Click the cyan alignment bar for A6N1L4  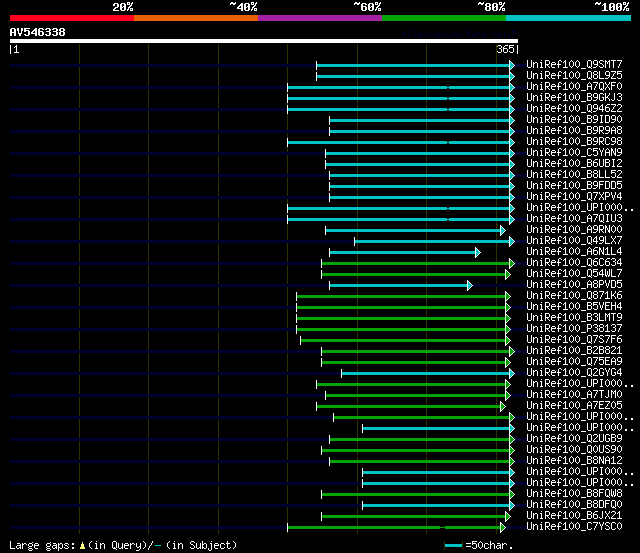[402, 253]
